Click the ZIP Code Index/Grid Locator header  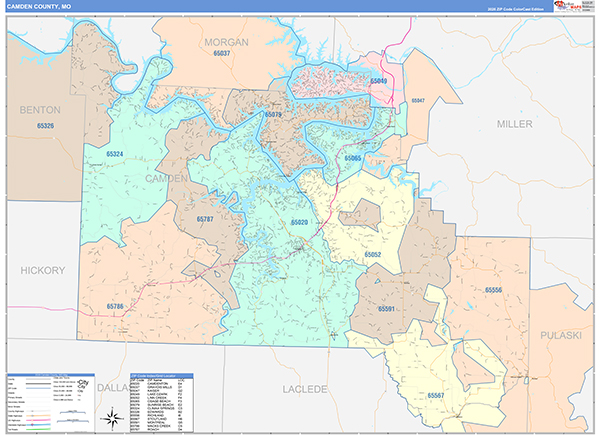pos(161,376)
